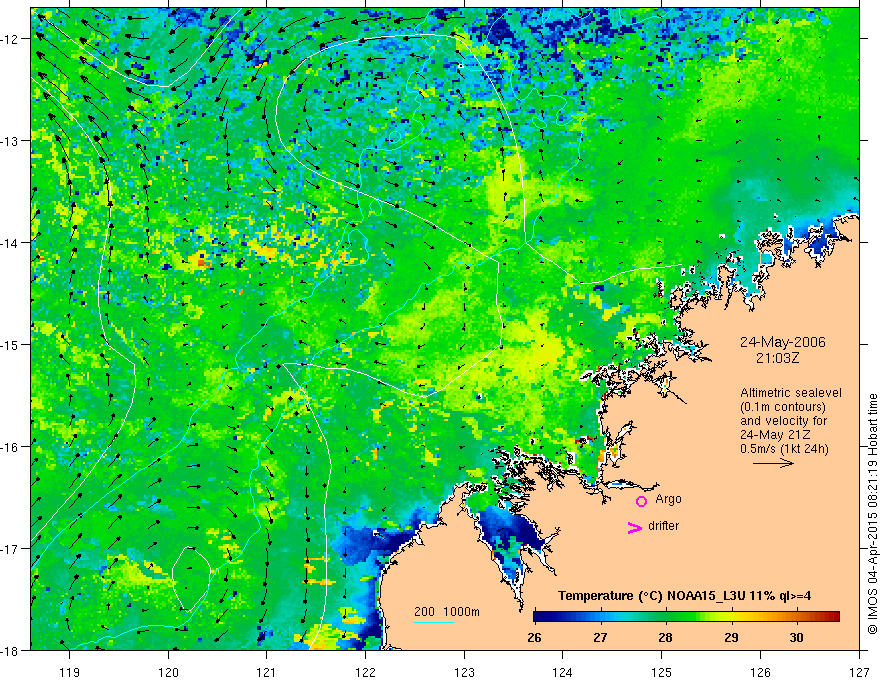Screen dimensions: 880x680
Task: Click the longitude label 120
Action: [168, 672]
